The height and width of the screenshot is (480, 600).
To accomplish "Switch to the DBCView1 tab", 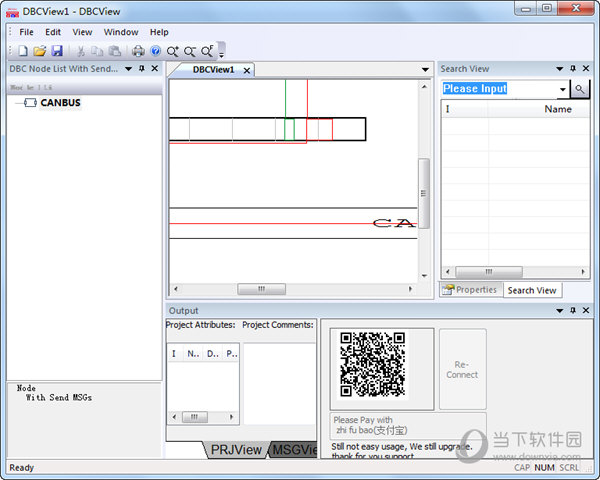I will 213,70.
